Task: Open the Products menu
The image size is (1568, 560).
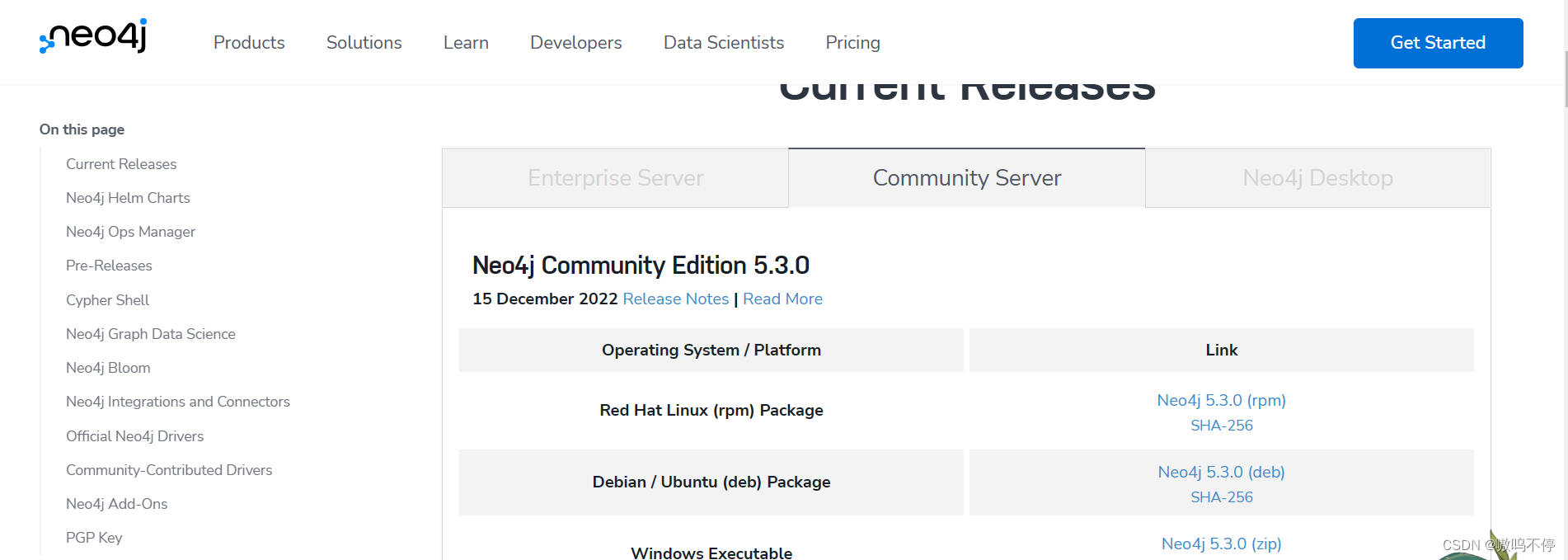Action: click(249, 43)
